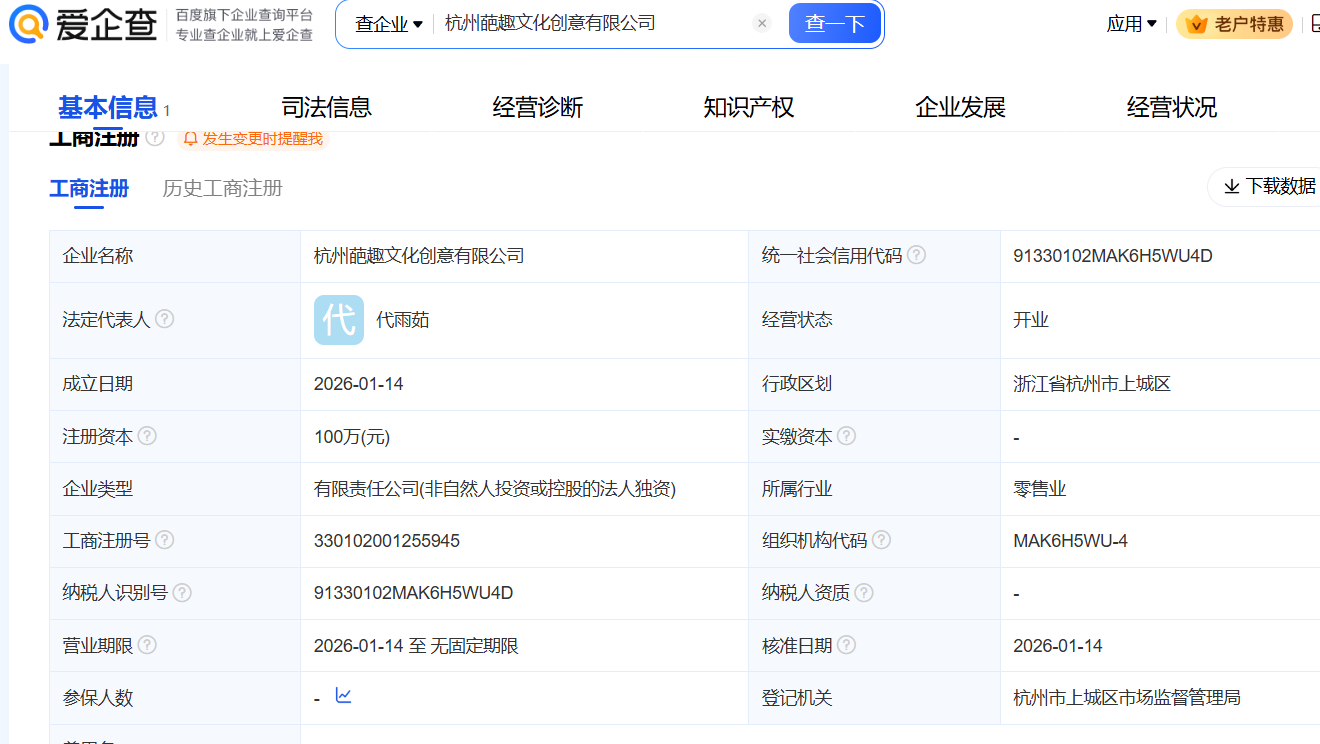Click help icon next to 统一社会信用代码
This screenshot has height=744, width=1320.
coord(916,255)
